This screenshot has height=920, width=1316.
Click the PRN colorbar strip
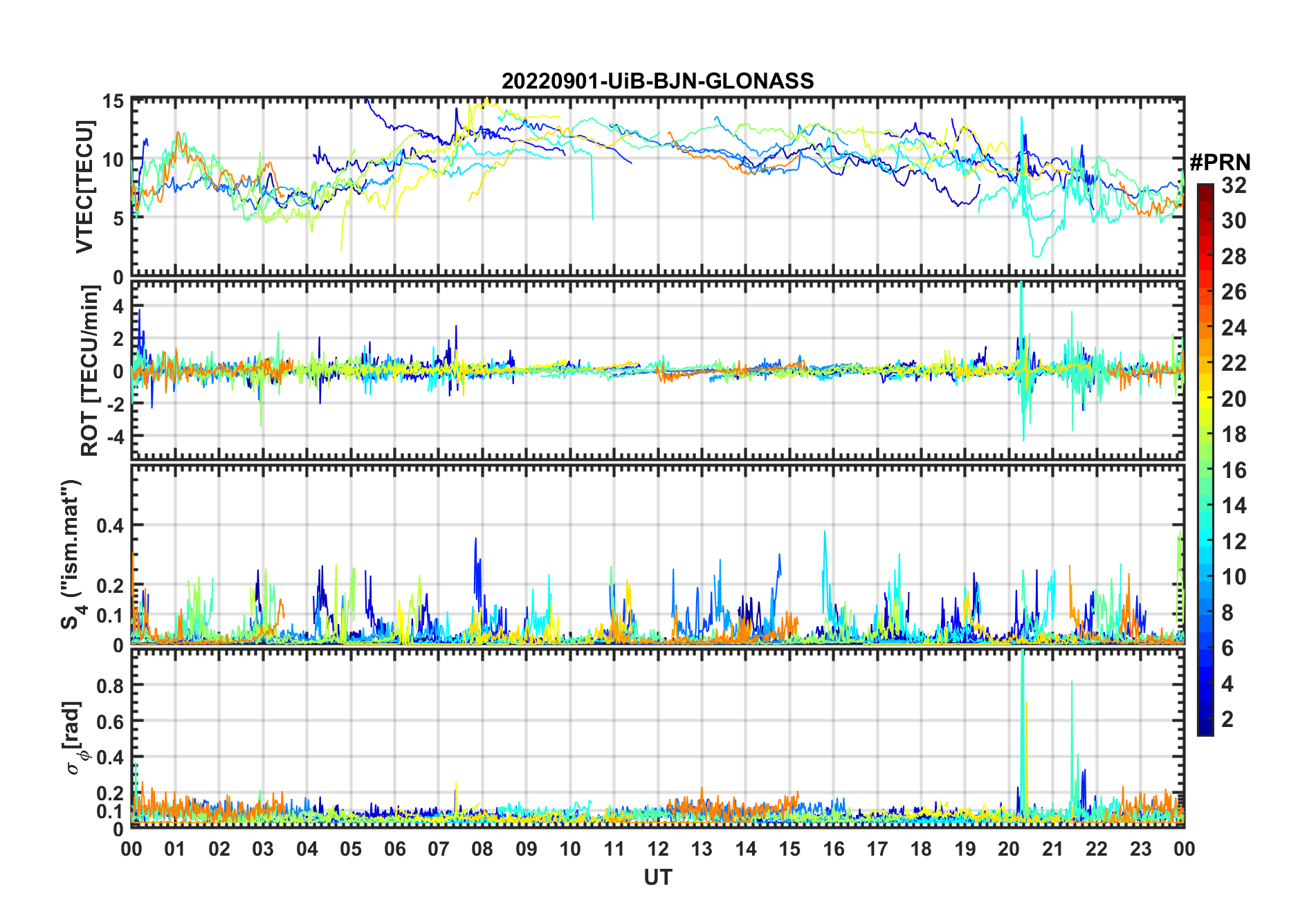coord(1205,459)
